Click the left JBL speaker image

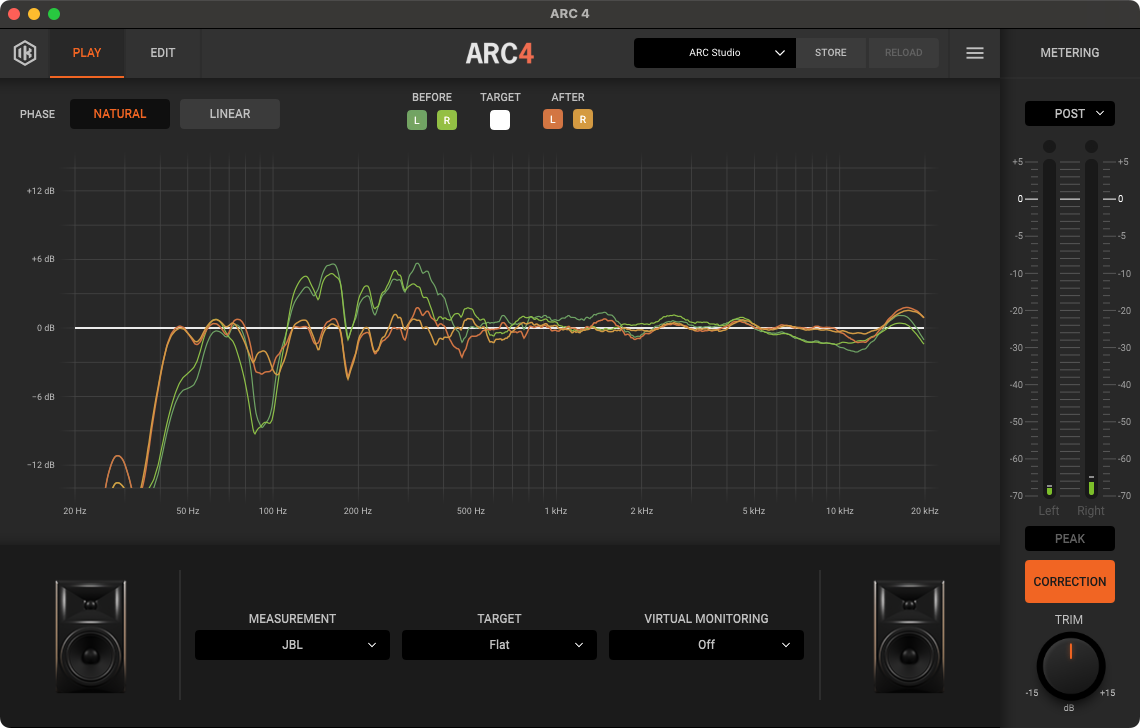click(x=90, y=636)
